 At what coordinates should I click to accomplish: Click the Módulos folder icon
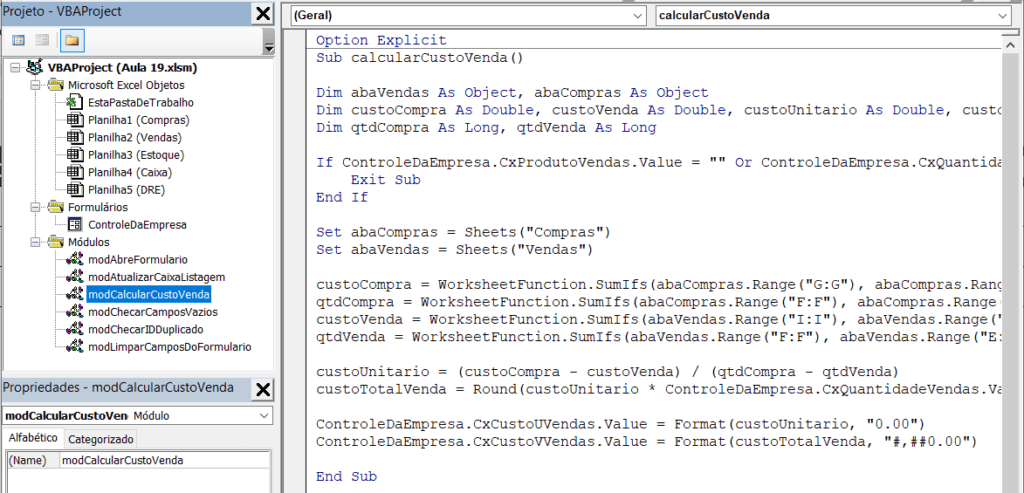click(56, 242)
